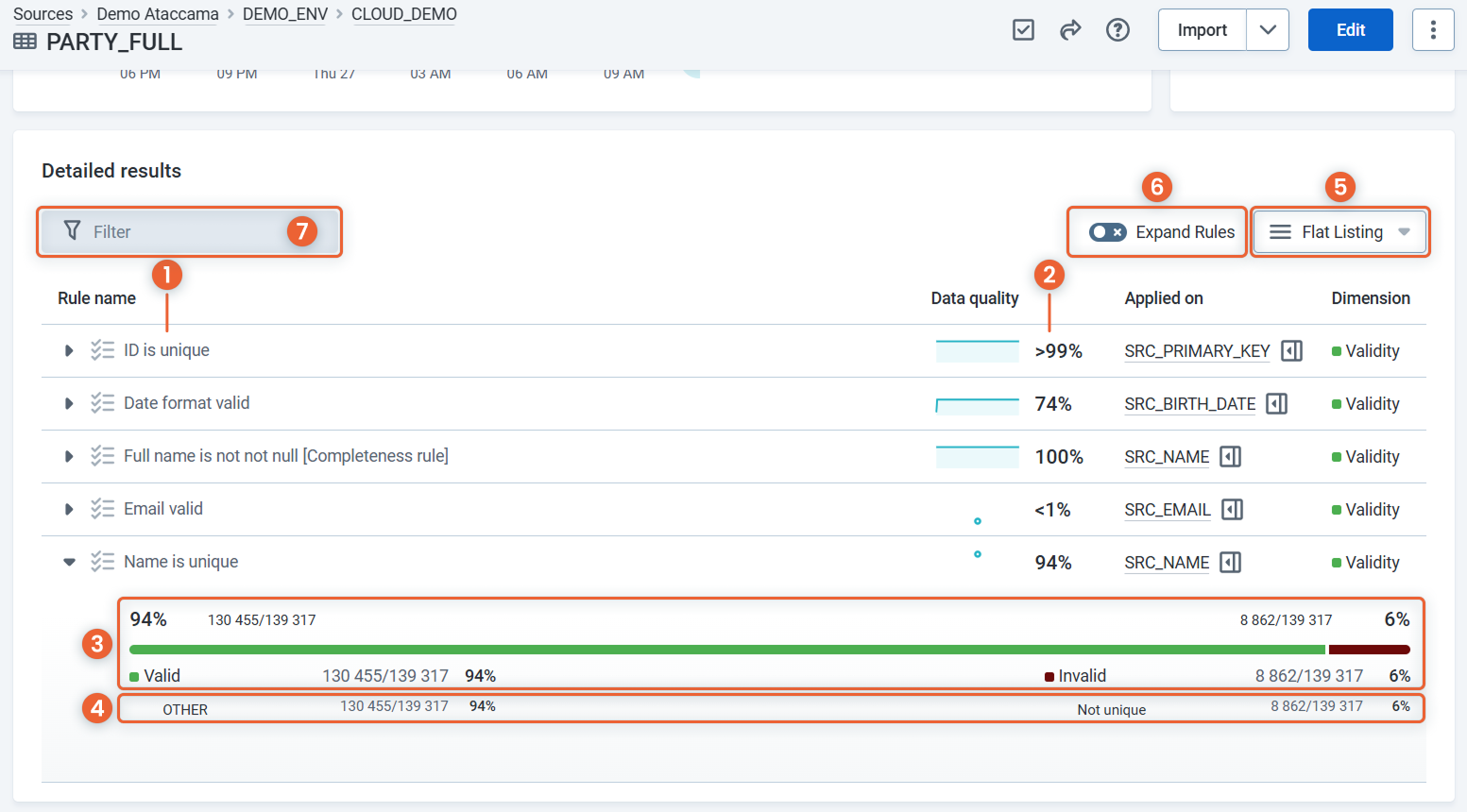Toggle the Expand Rules switch

(x=1107, y=232)
